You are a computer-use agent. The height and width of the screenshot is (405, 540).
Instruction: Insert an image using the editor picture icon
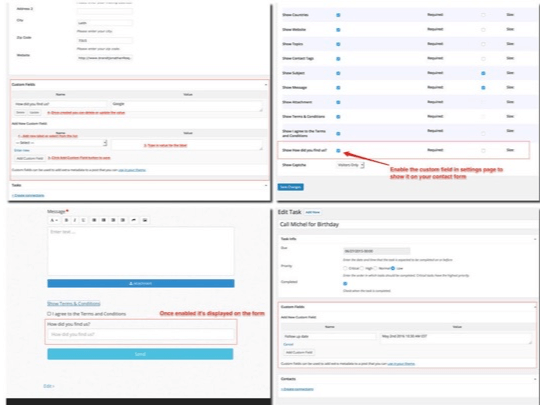145,220
